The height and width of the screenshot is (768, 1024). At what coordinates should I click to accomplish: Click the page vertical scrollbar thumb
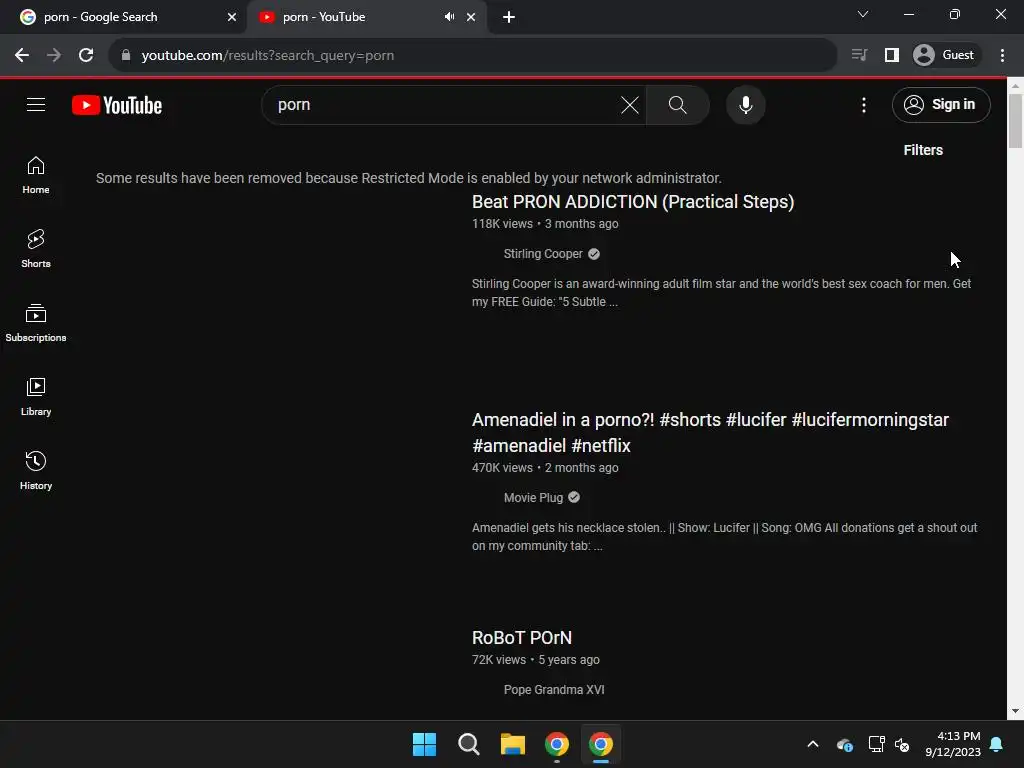pyautogui.click(x=1016, y=121)
